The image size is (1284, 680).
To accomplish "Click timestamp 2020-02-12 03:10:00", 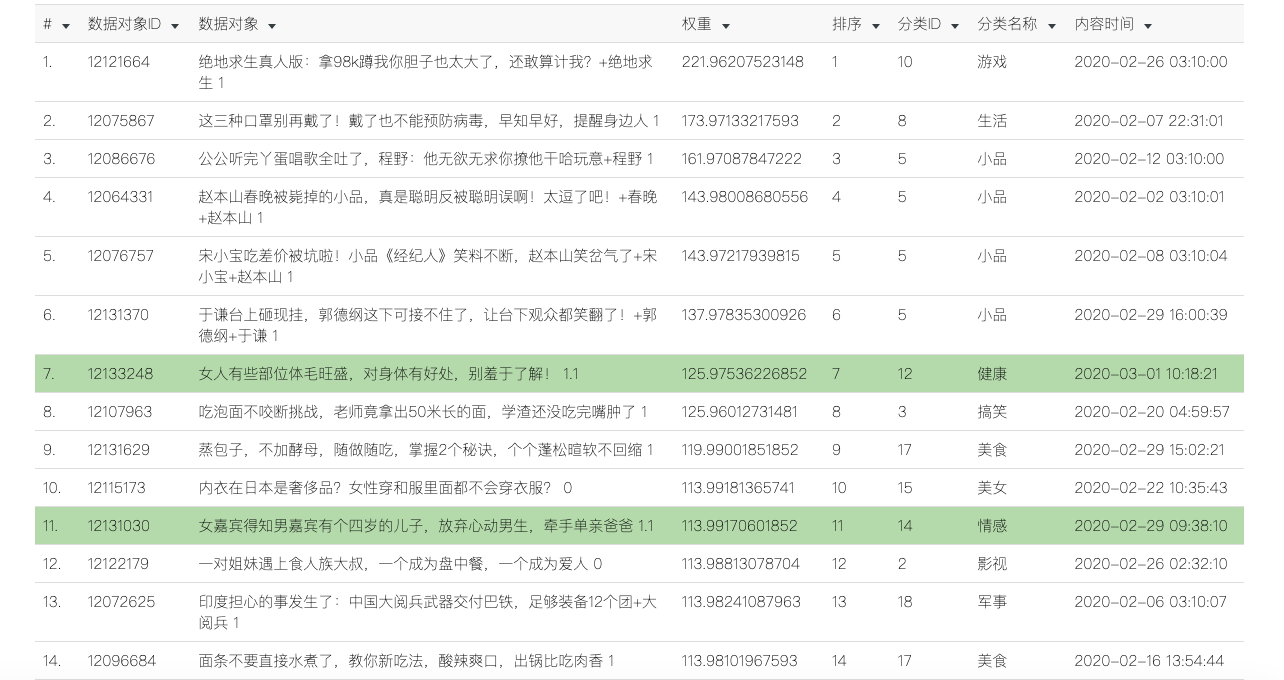I will (x=1149, y=159).
